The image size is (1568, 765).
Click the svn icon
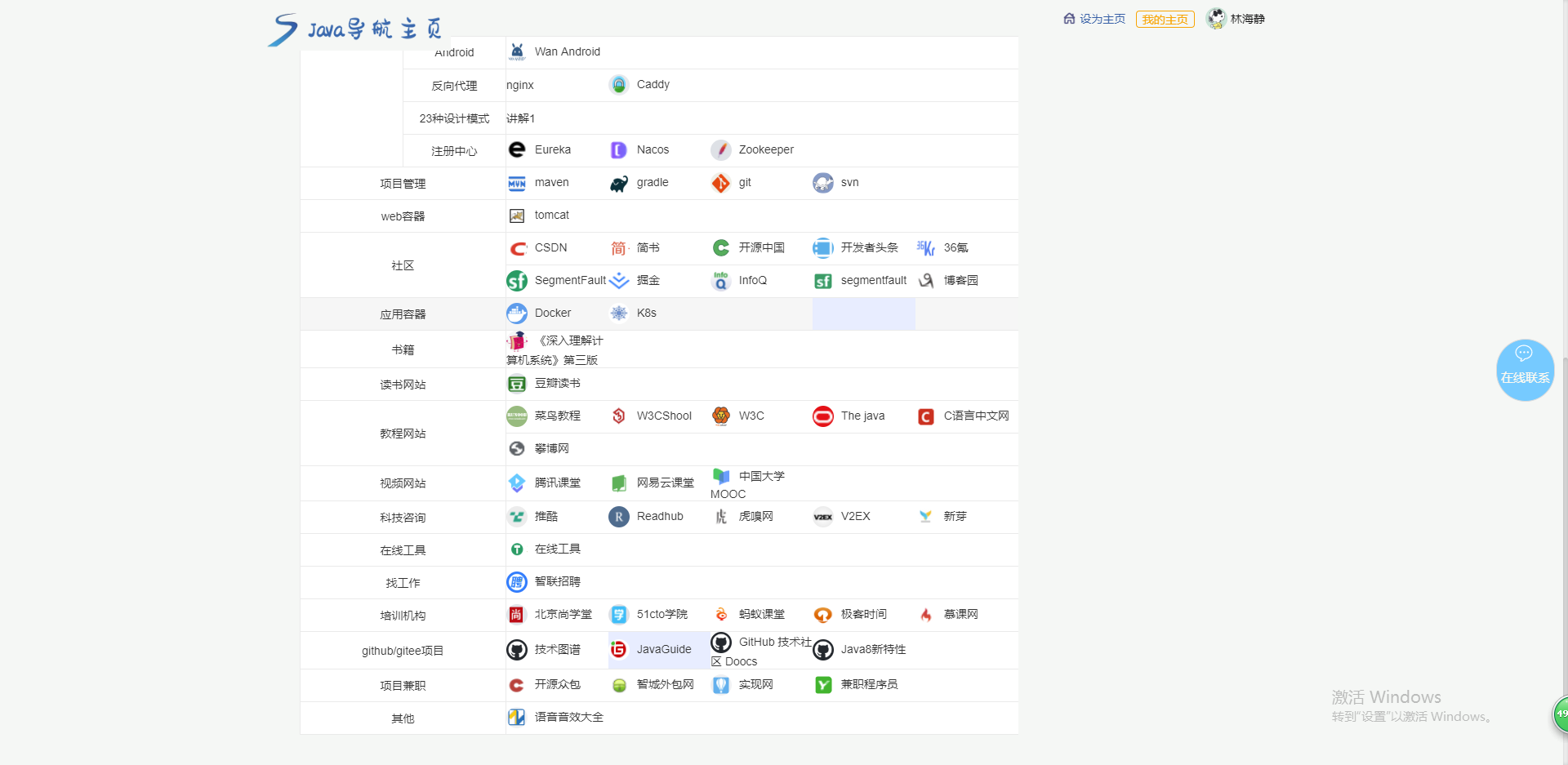(823, 183)
